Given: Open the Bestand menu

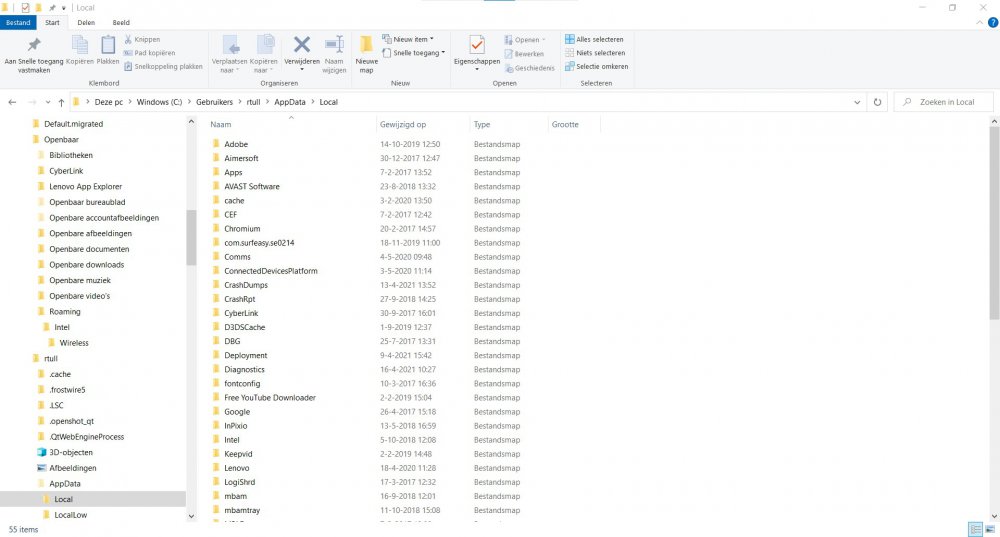Looking at the screenshot, I should (19, 21).
